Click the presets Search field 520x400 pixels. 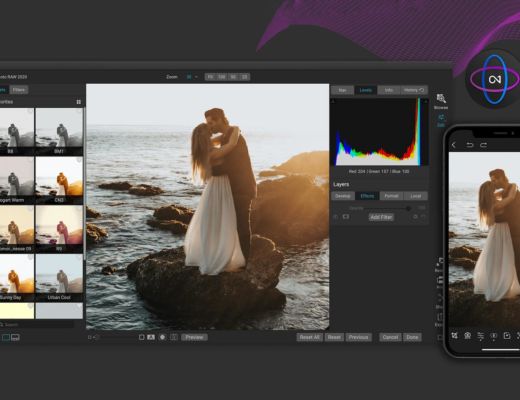tap(37, 324)
